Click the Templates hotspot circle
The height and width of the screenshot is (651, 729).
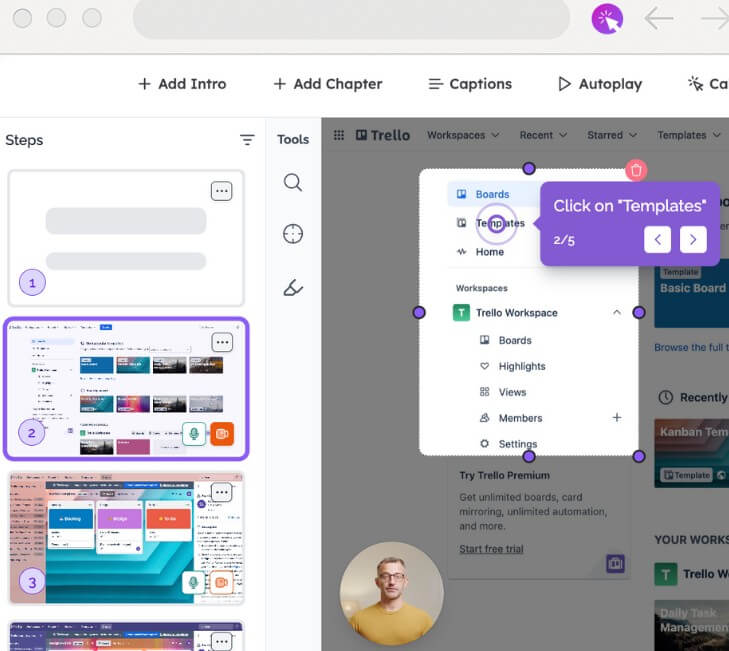pyautogui.click(x=496, y=224)
